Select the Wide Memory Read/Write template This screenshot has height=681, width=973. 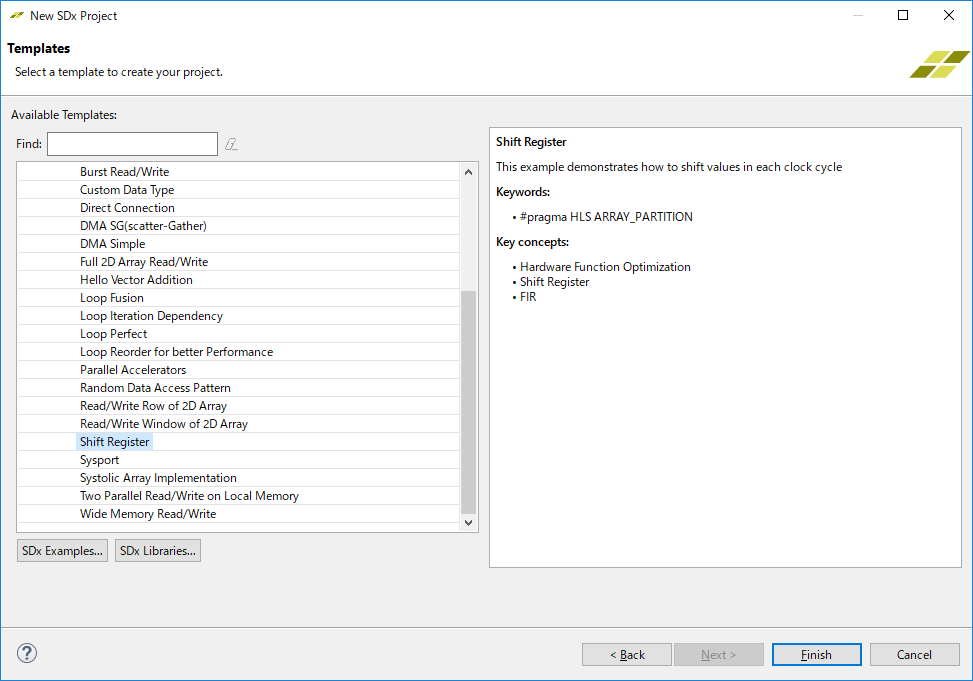point(148,514)
